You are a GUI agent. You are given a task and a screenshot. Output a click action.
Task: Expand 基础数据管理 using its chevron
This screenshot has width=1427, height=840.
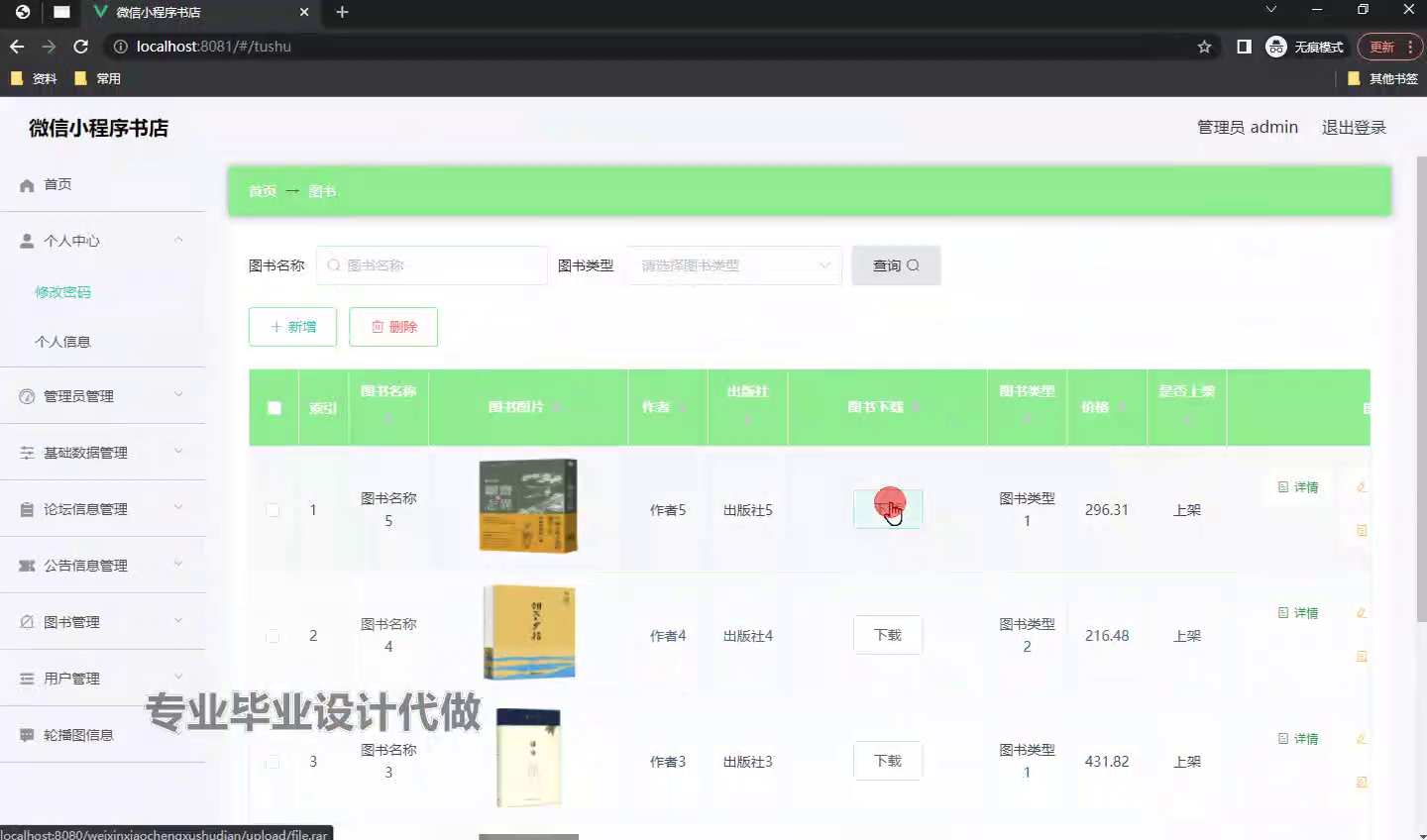[178, 451]
